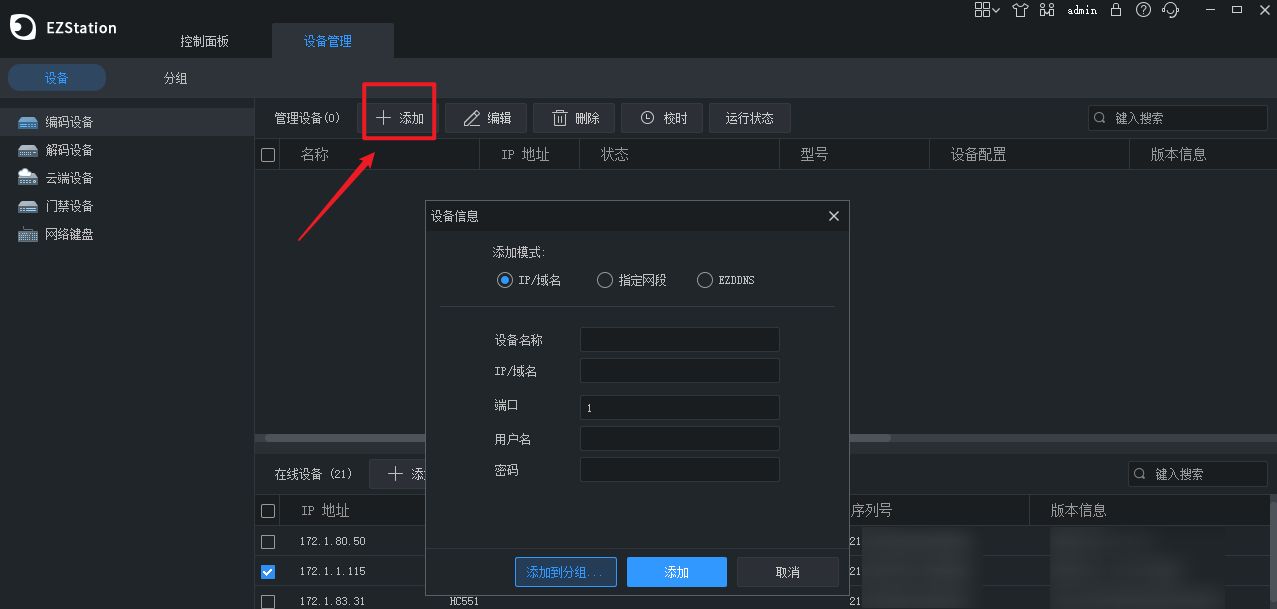Click the skin theme shirt icon
Screen dimensions: 1277x609
[1020, 10]
